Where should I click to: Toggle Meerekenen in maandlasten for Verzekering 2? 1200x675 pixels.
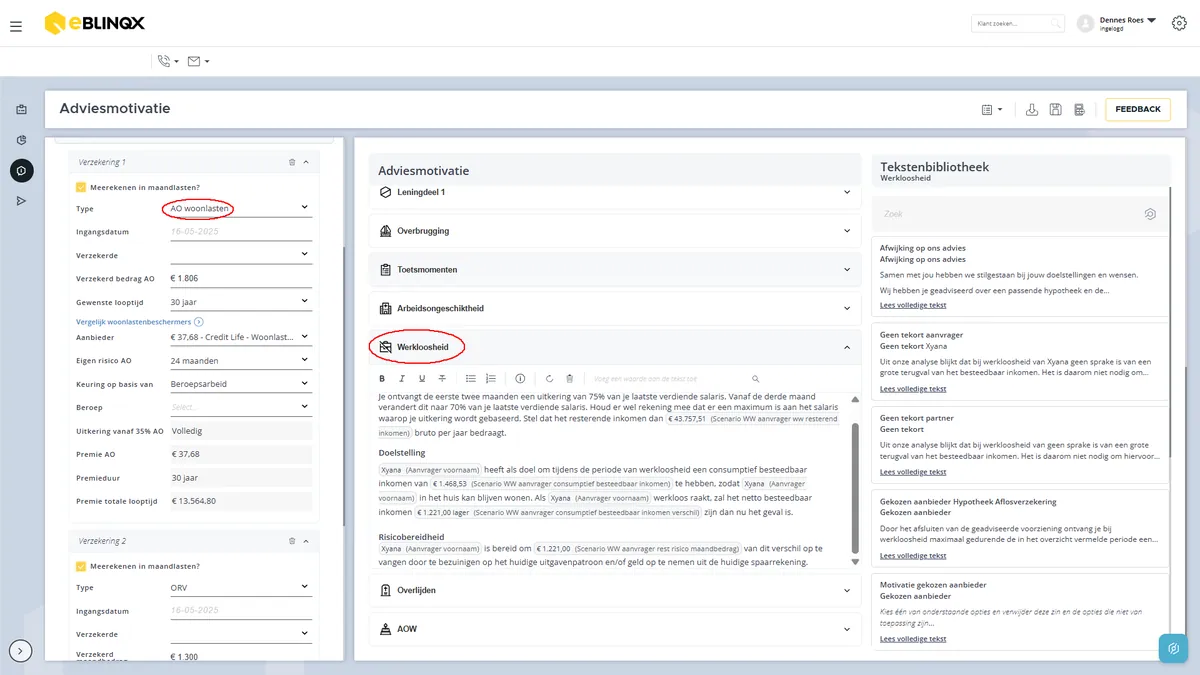[x=81, y=567]
